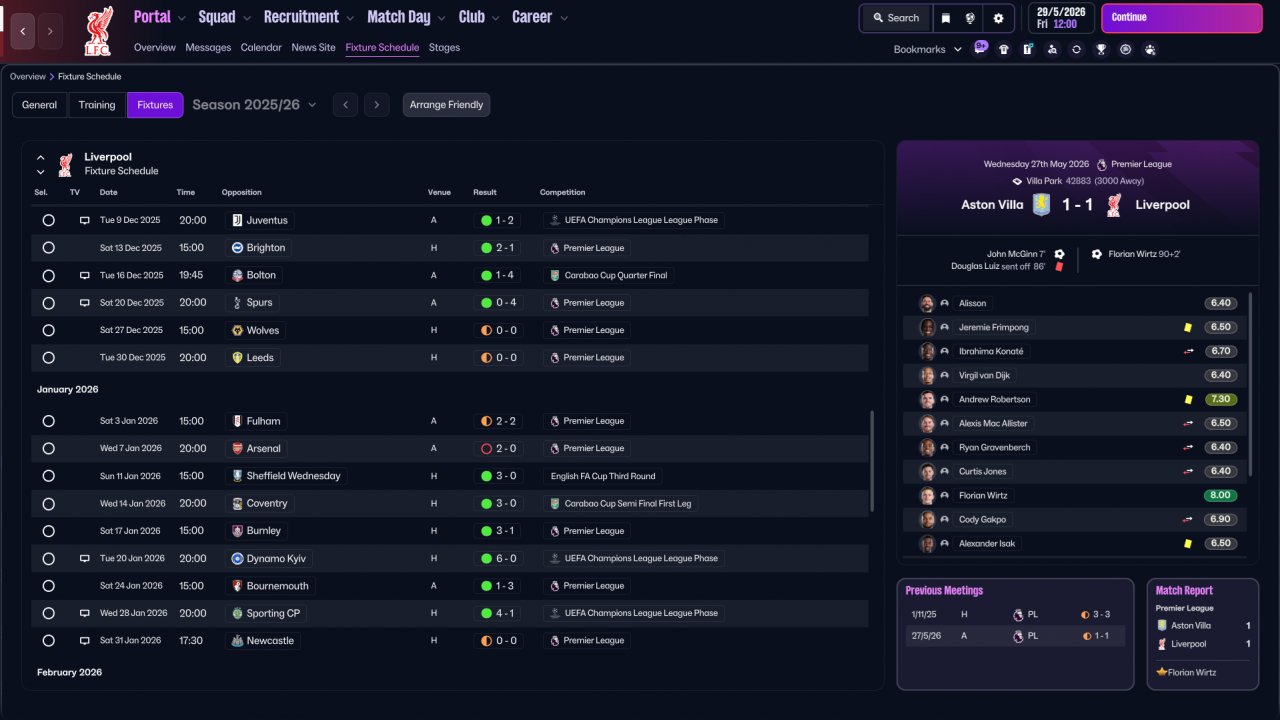Screen dimensions: 1280x720
Task: Select the Bournemouth fixture radio button
Action: pyautogui.click(x=48, y=586)
